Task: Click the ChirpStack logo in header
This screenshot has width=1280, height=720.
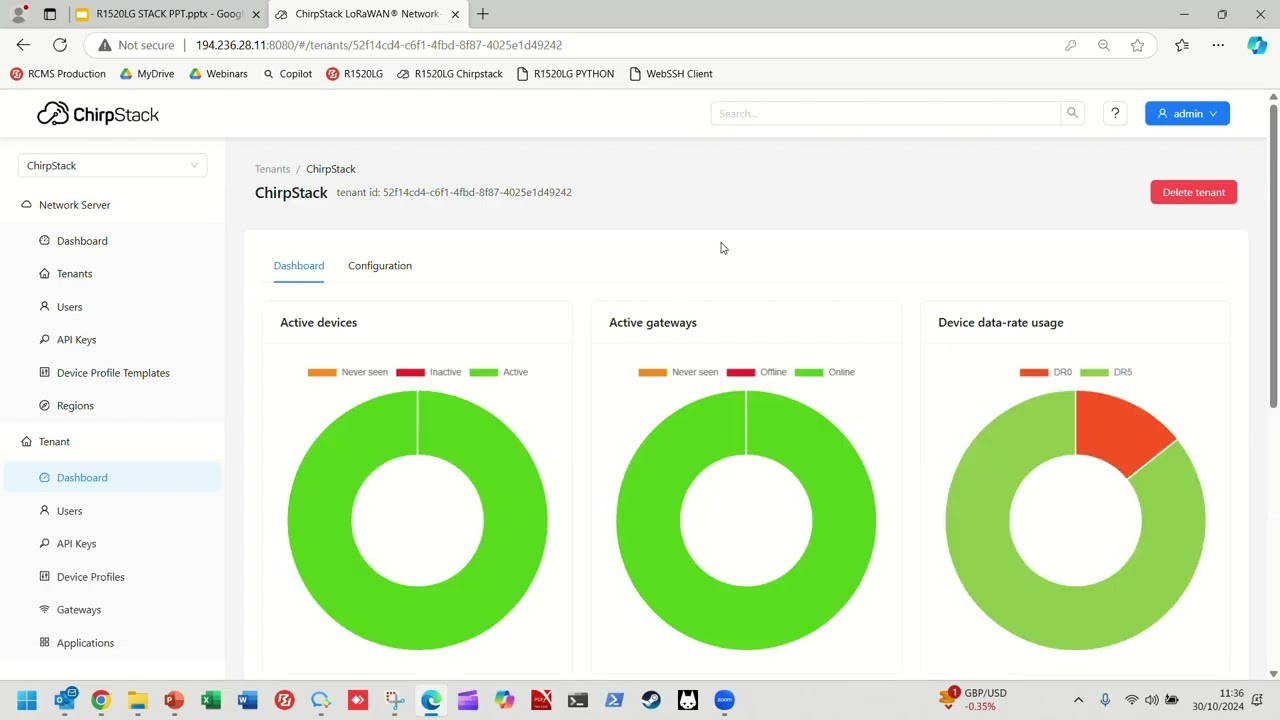Action: click(98, 114)
